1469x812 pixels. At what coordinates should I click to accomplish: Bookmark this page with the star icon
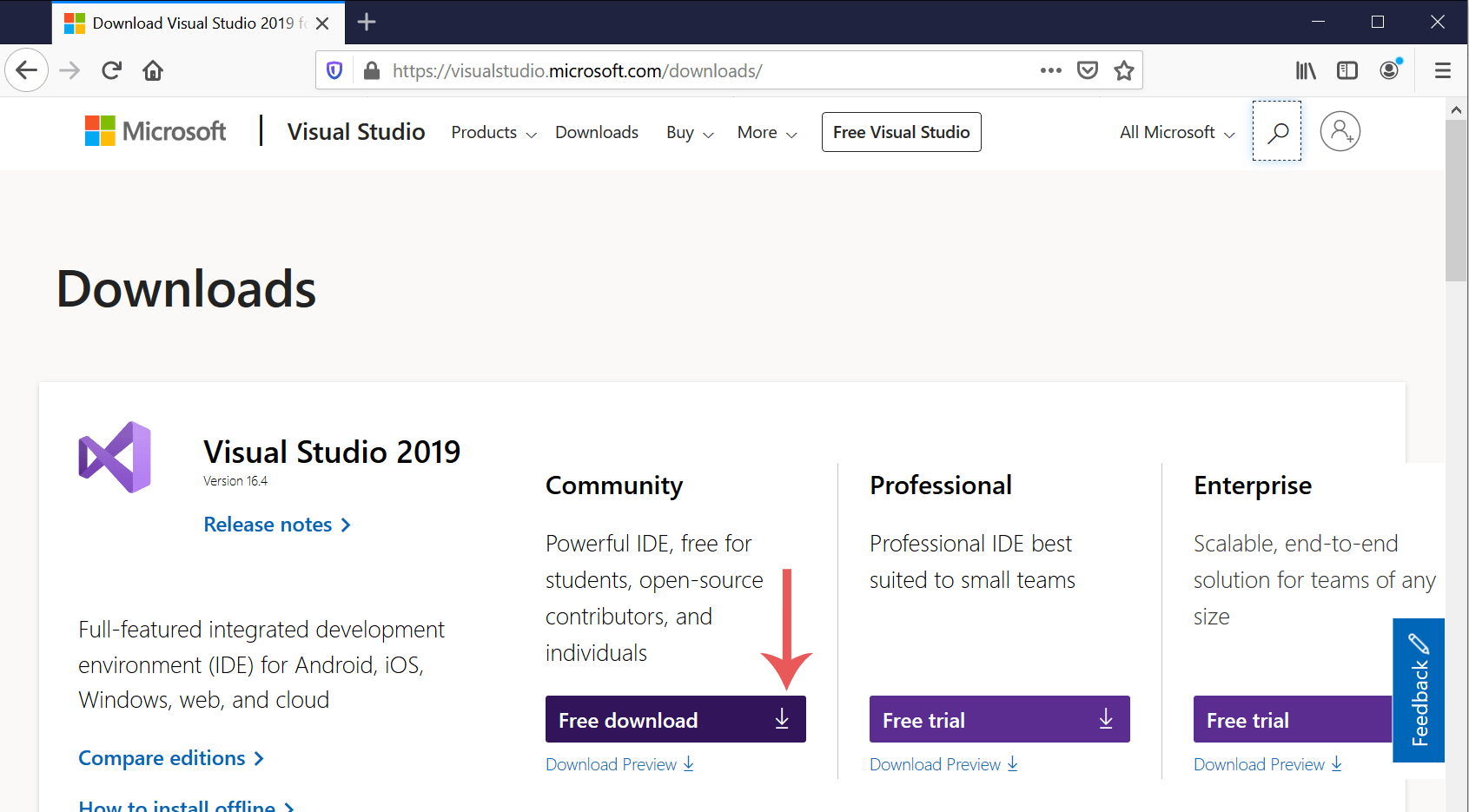tap(1124, 70)
